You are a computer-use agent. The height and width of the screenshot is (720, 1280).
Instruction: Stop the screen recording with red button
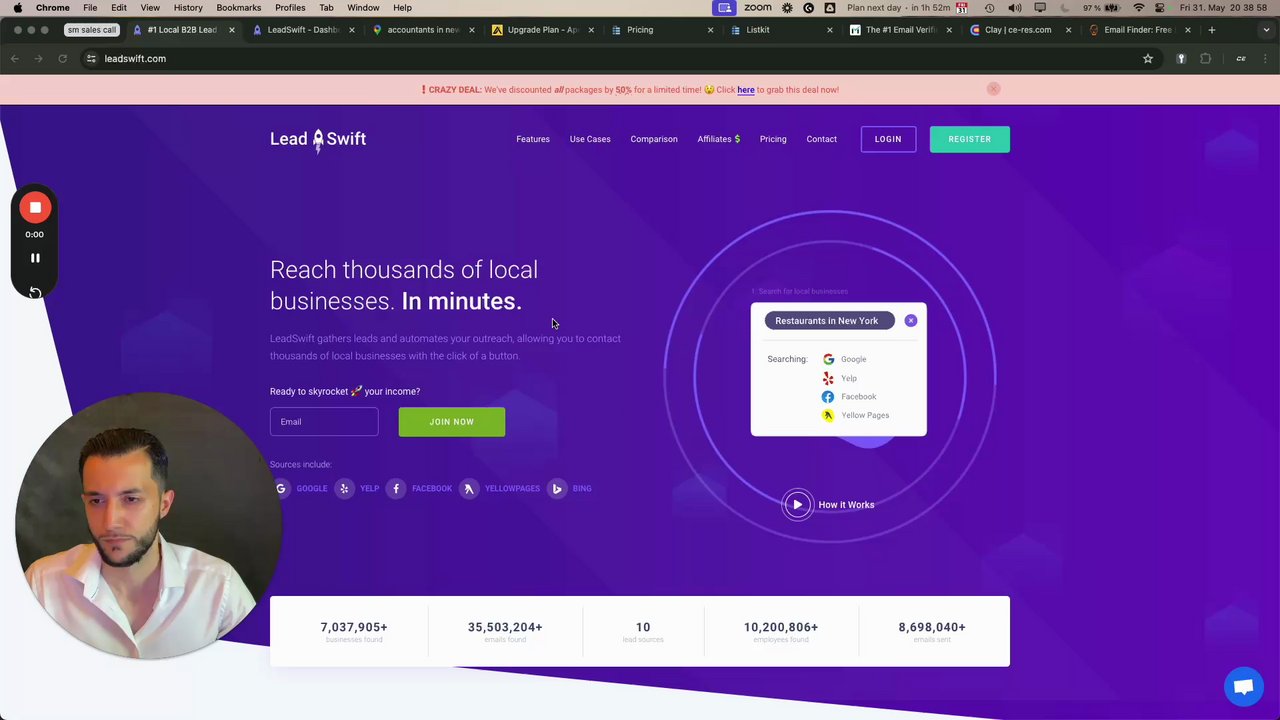35,207
